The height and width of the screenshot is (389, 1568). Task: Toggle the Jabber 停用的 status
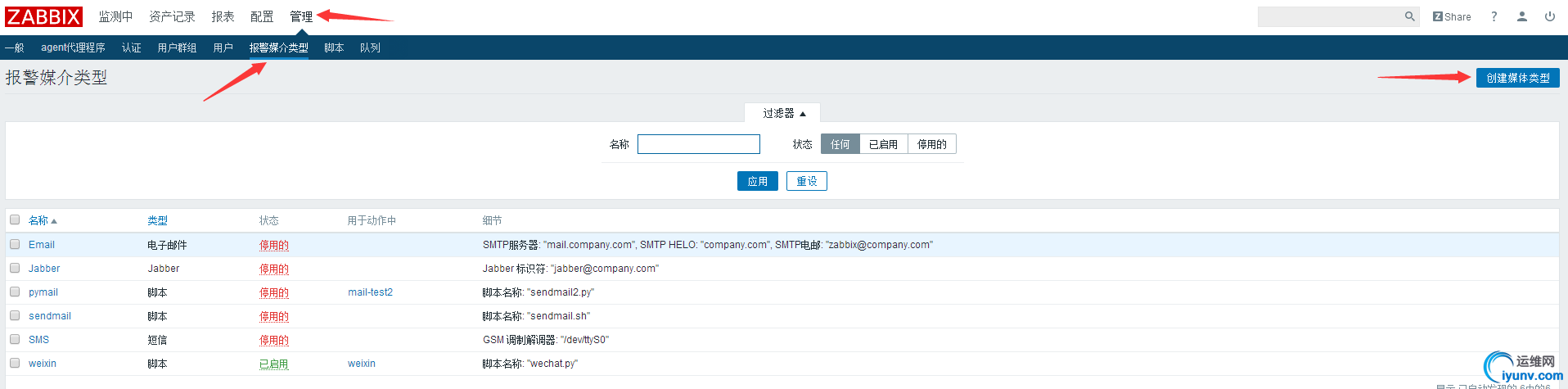click(274, 269)
